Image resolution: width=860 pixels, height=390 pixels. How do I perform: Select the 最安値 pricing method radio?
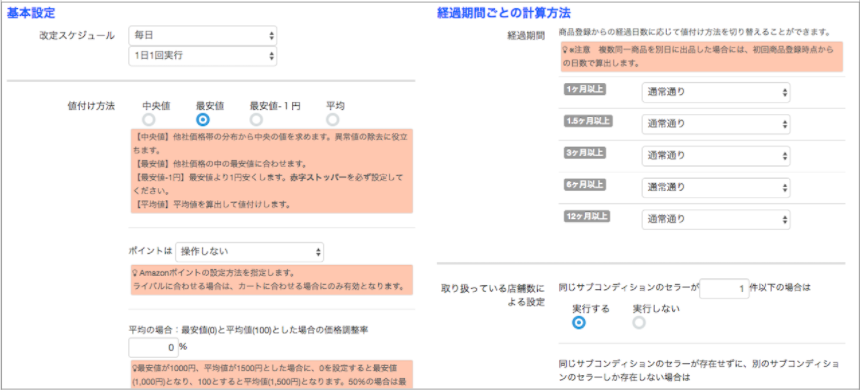(x=202, y=120)
